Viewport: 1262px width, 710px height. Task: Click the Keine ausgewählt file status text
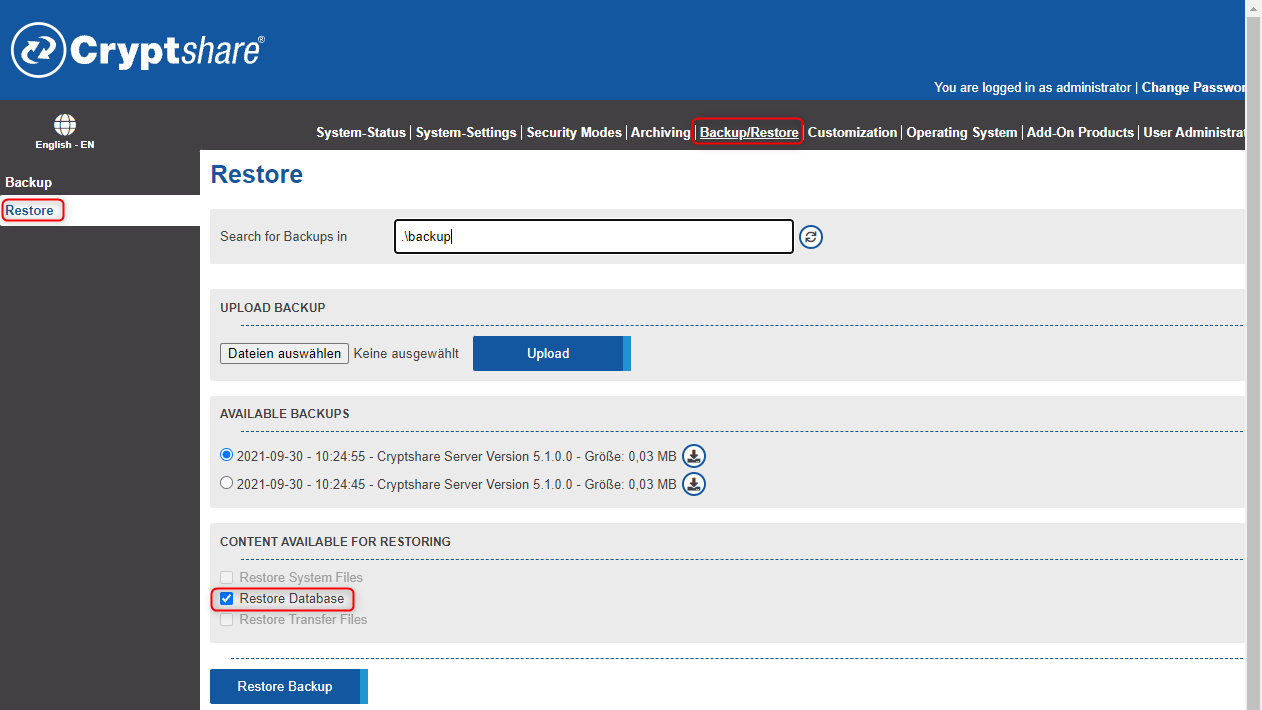click(x=406, y=353)
